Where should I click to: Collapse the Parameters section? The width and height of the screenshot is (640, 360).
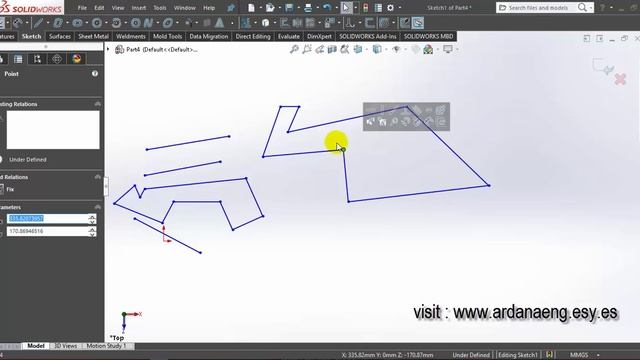coord(97,207)
